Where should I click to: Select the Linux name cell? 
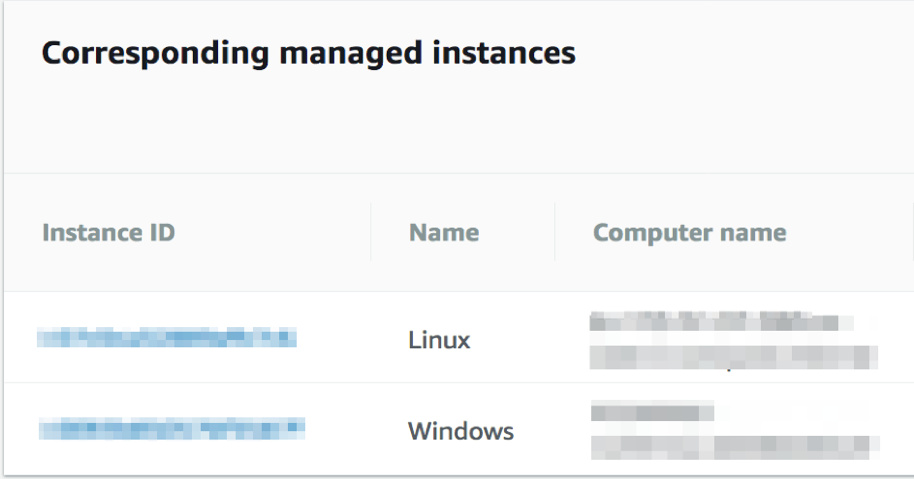point(439,340)
